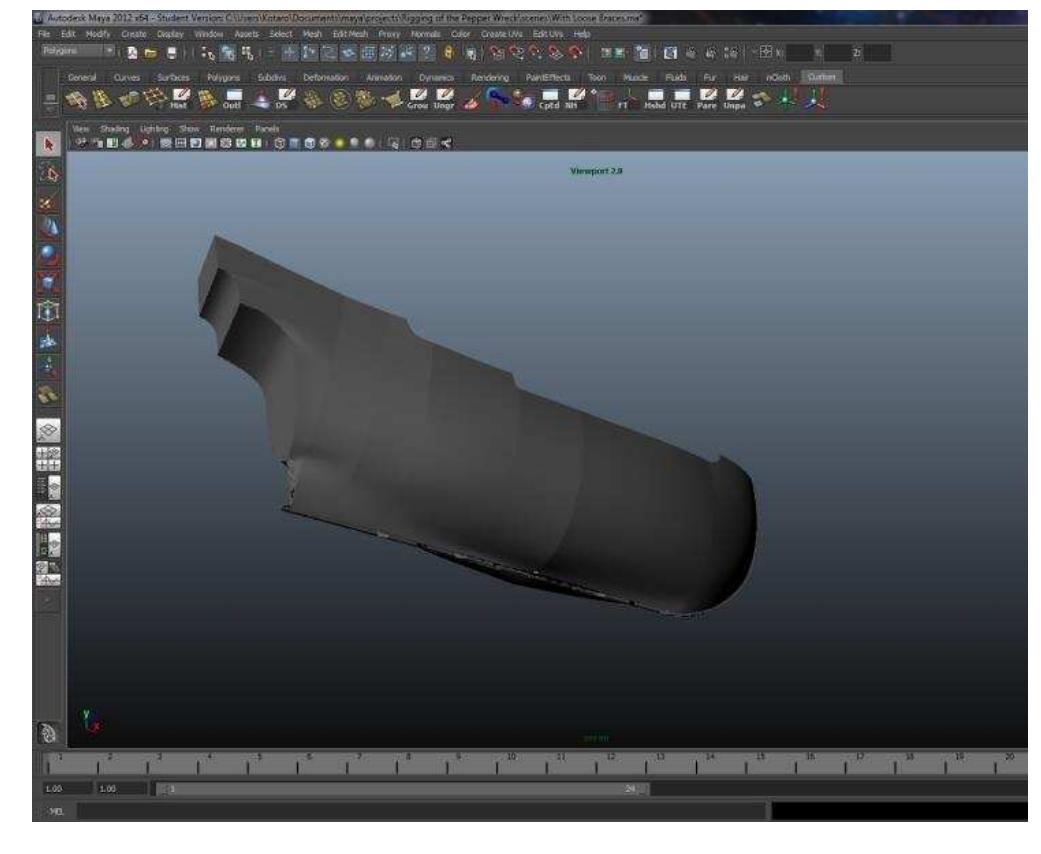Image resolution: width=1041 pixels, height=854 pixels.
Task: Switch to four view layout
Action: [49, 459]
